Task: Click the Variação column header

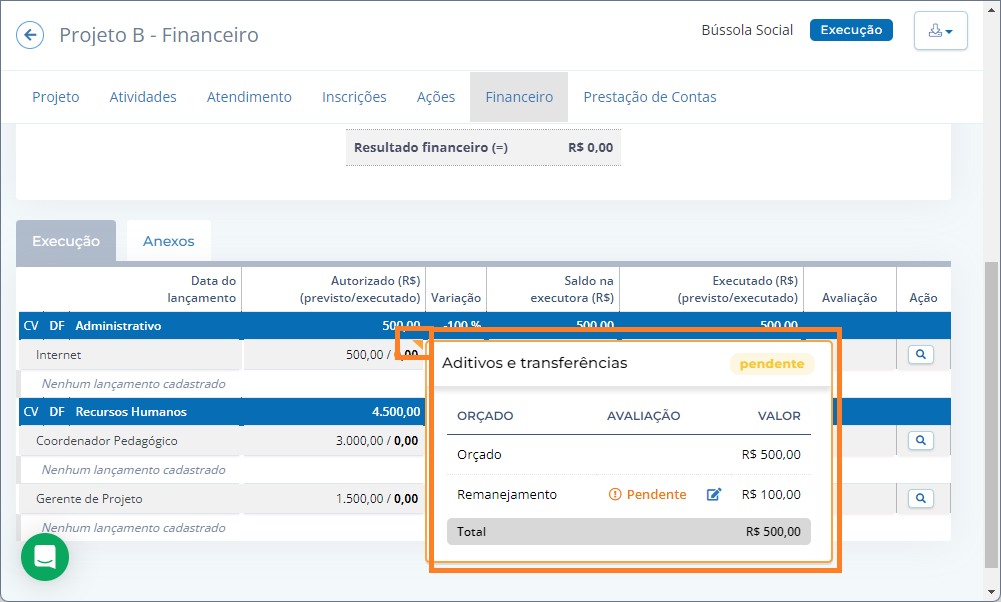Action: click(456, 298)
